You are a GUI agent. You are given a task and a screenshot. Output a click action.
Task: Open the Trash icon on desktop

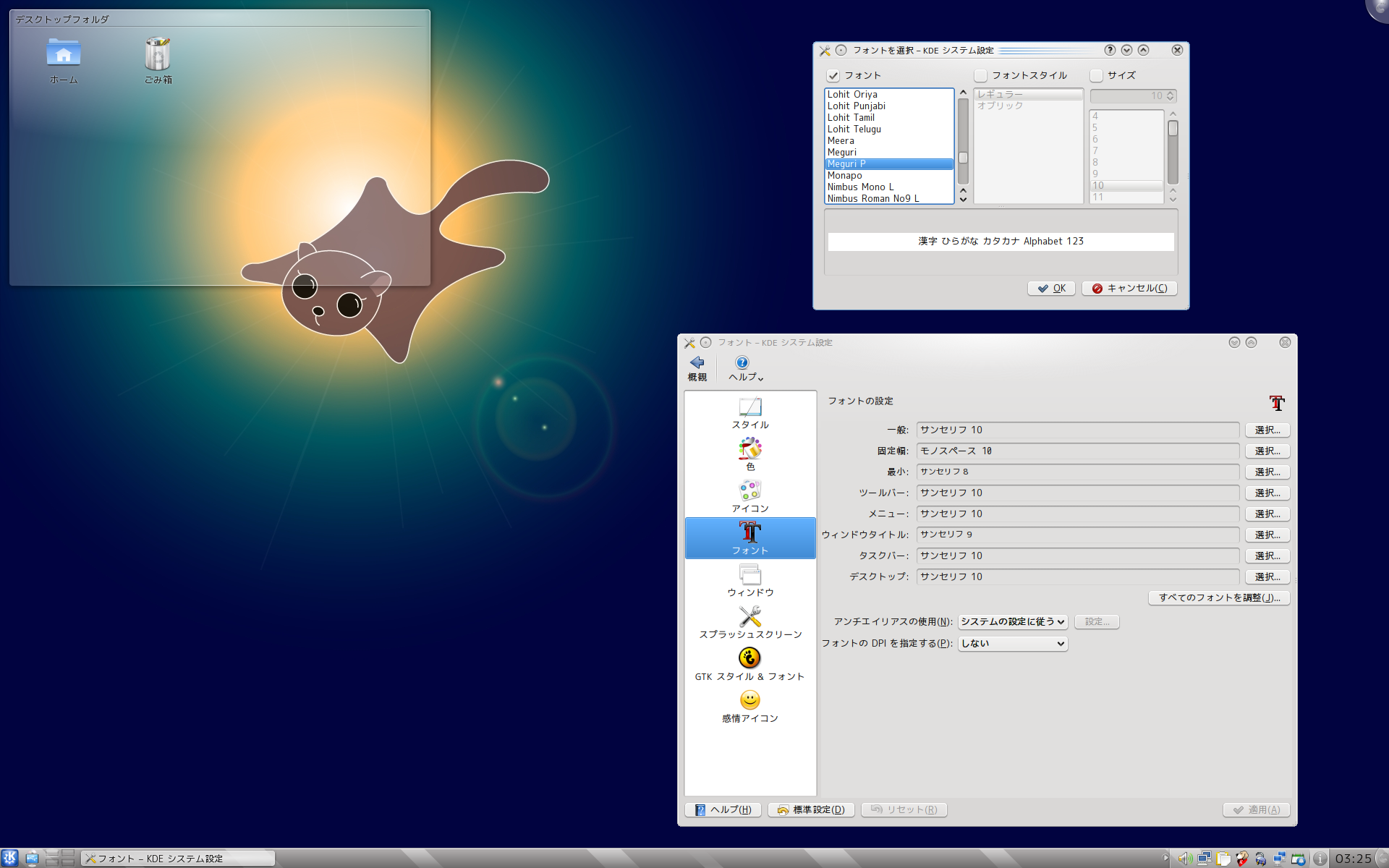[158, 59]
